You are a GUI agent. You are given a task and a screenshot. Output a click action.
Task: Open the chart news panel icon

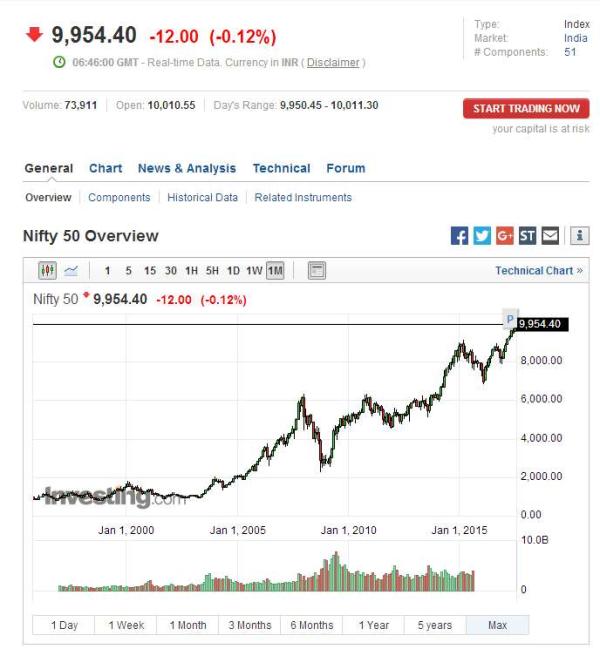click(x=317, y=271)
